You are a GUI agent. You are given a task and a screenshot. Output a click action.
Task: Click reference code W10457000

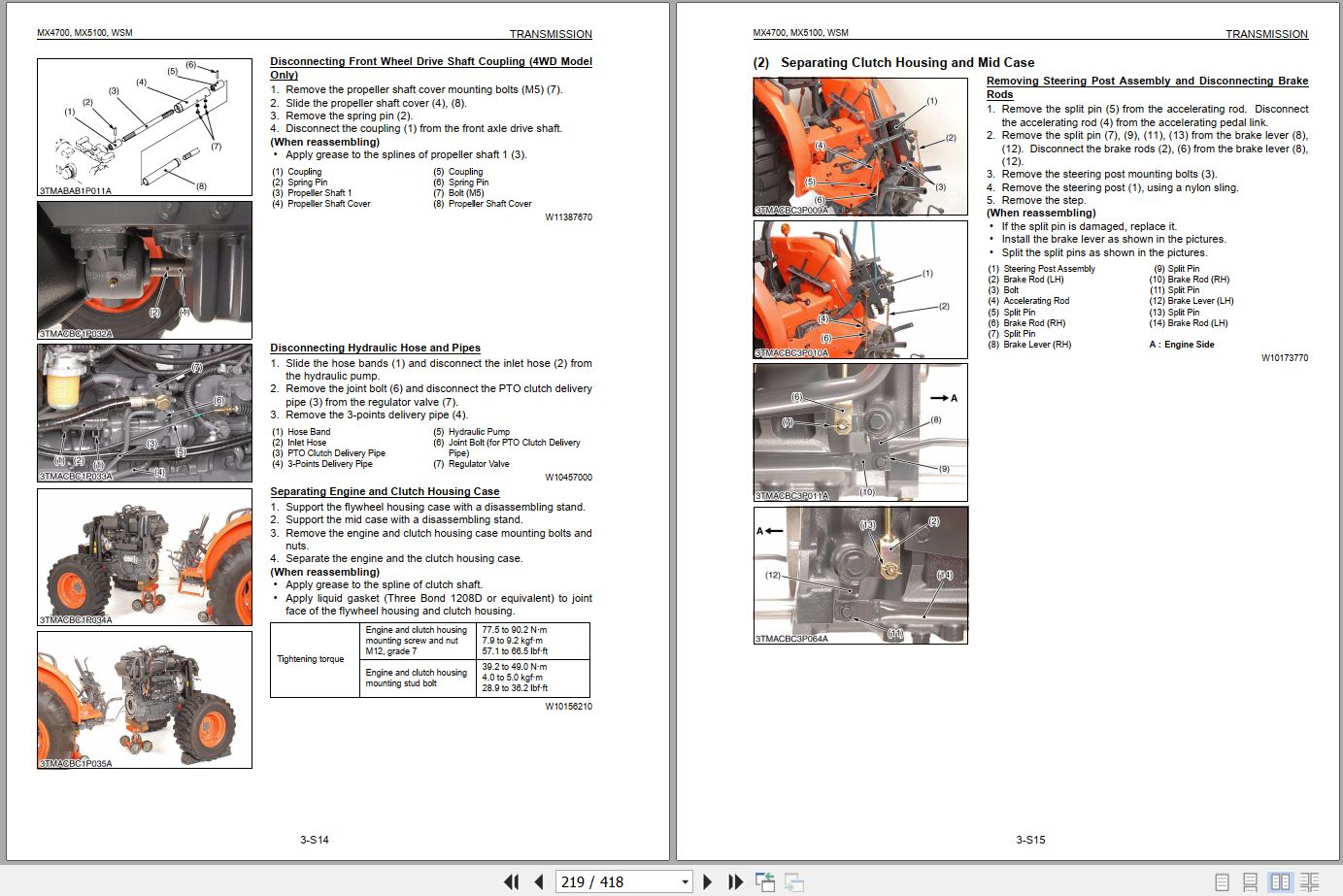pyautogui.click(x=568, y=478)
